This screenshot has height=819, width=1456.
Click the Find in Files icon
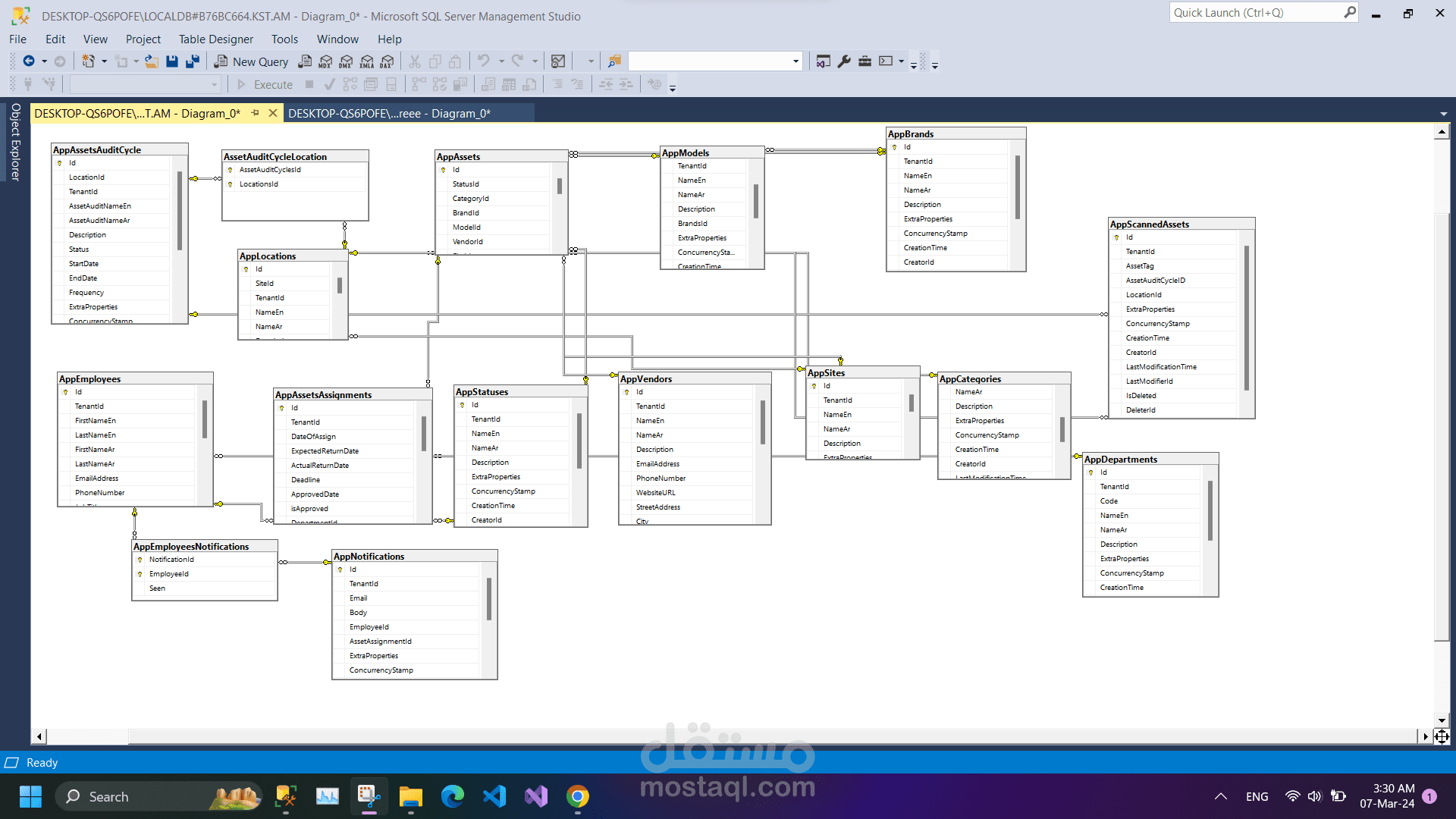coord(614,61)
